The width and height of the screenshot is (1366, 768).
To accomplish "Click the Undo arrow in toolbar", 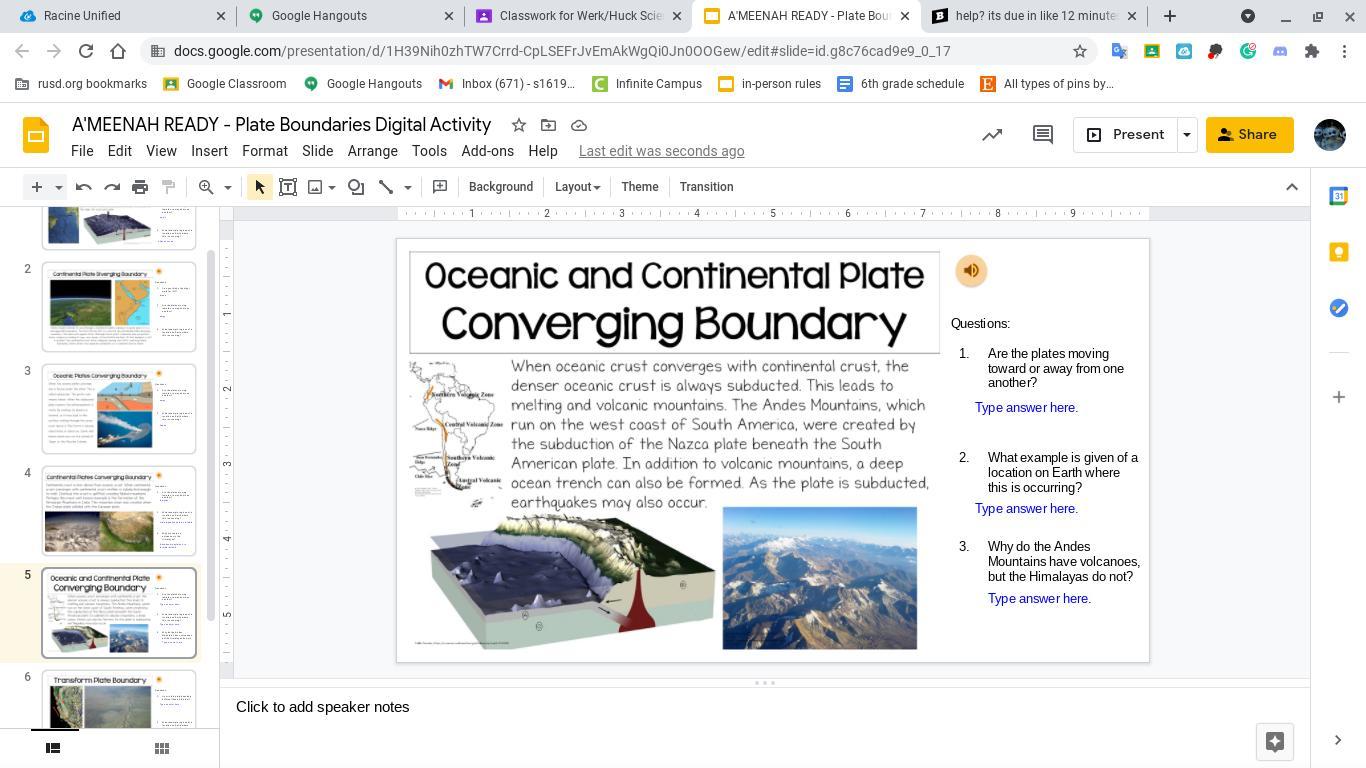I will (84, 187).
